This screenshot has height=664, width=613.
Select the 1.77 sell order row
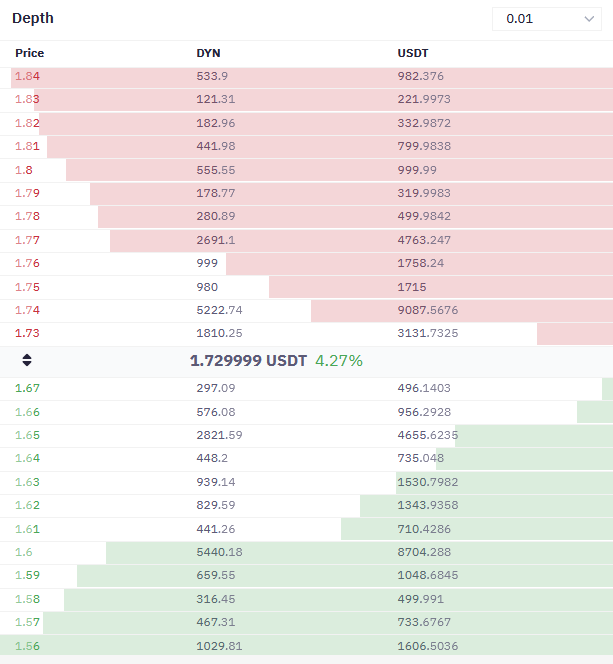[x=306, y=240]
